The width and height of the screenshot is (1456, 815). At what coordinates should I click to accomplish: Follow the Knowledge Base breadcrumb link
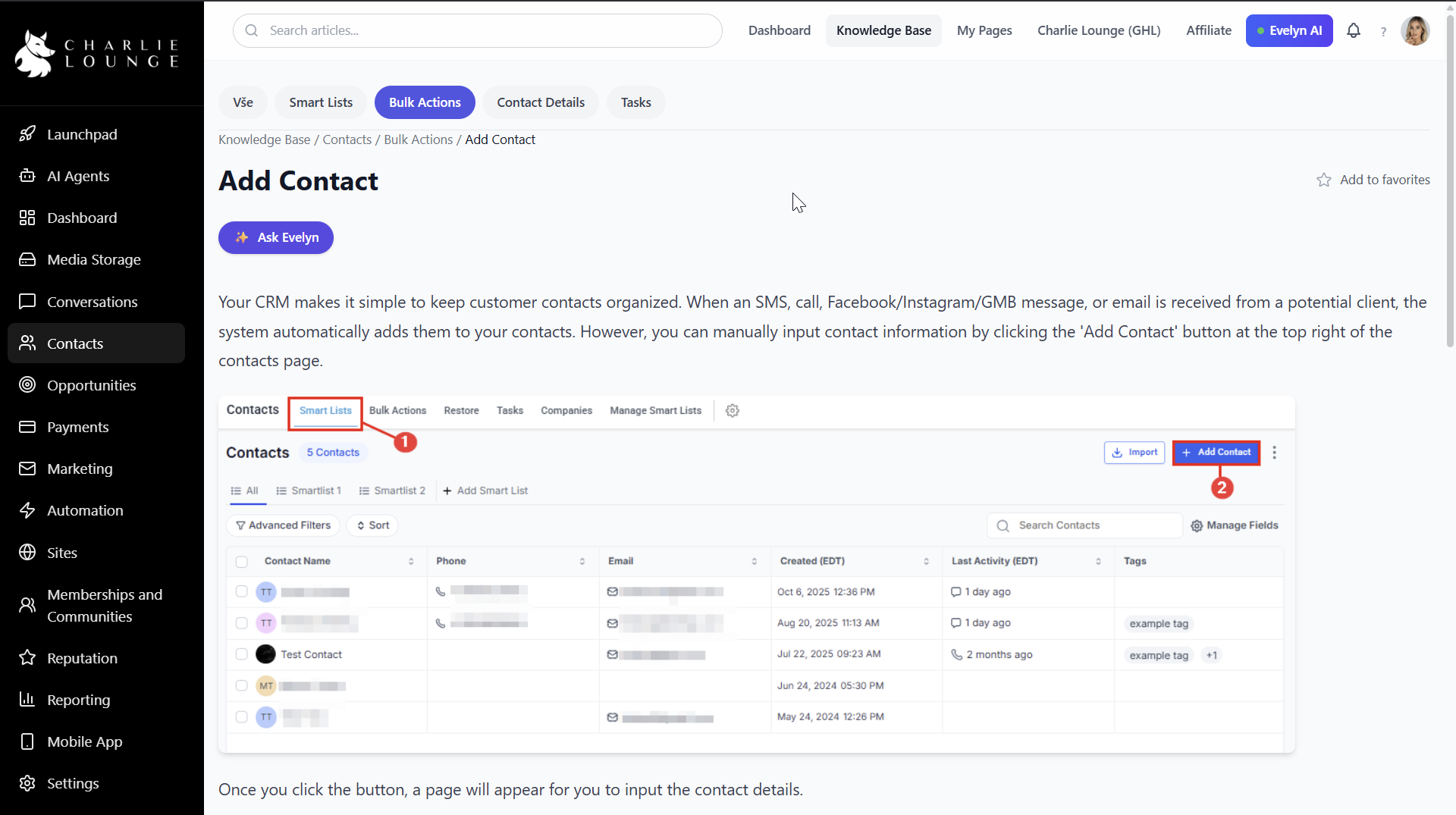tap(265, 139)
